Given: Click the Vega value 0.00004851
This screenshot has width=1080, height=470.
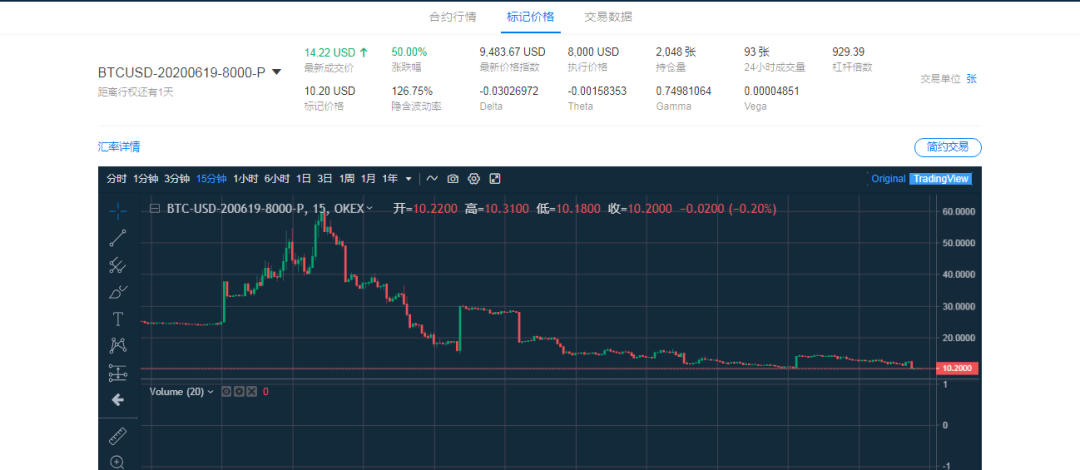Looking at the screenshot, I should (772, 91).
